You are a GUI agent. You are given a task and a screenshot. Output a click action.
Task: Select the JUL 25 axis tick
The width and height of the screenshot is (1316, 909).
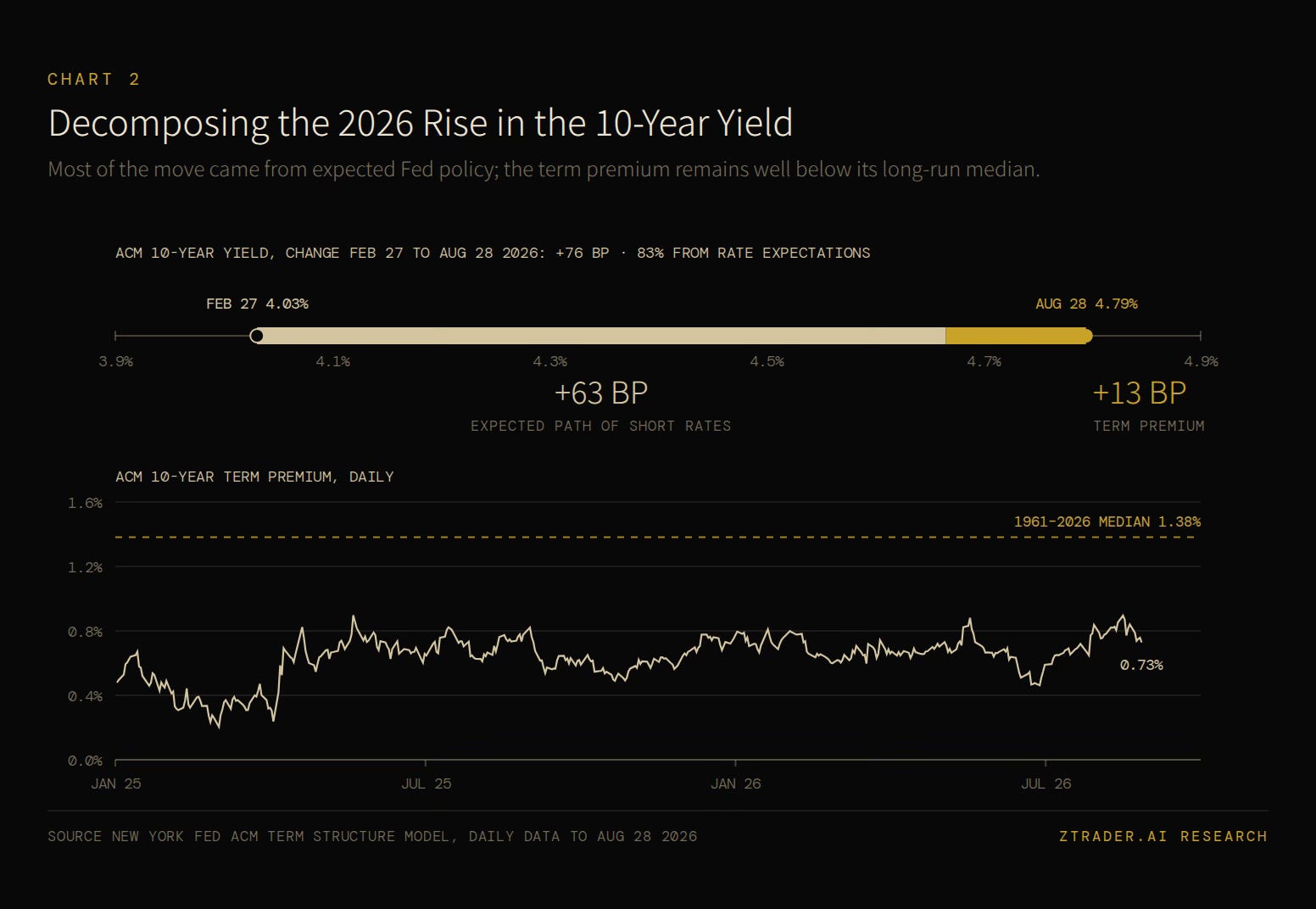(426, 784)
